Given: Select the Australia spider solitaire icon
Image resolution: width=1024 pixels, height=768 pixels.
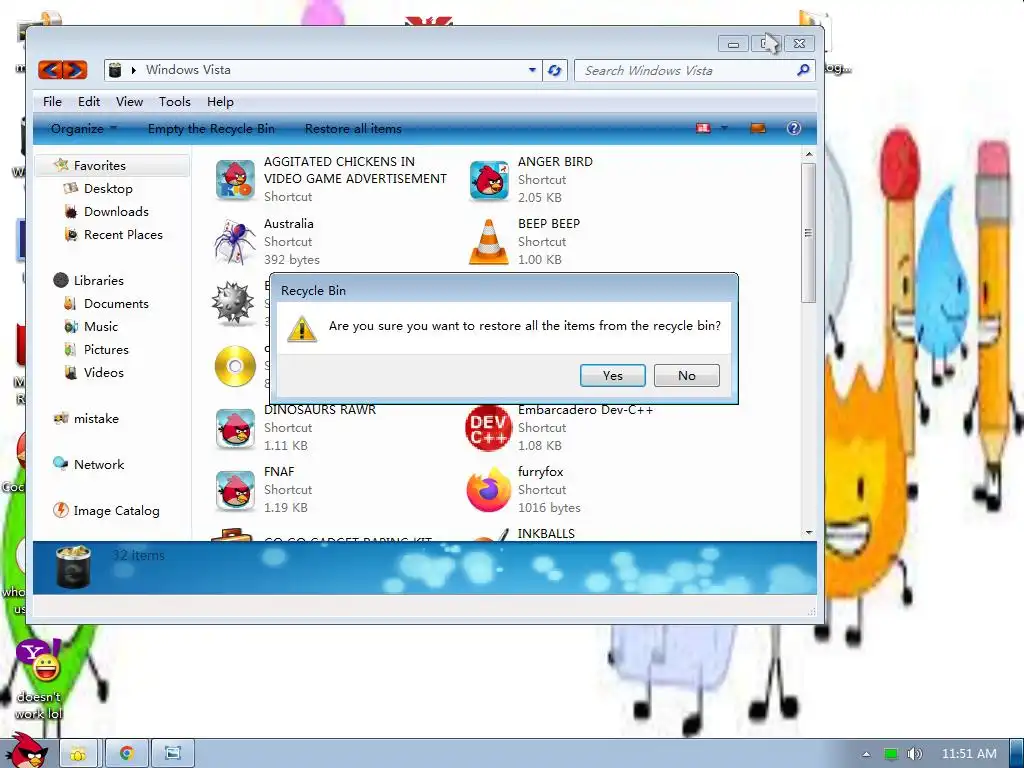Looking at the screenshot, I should point(234,241).
